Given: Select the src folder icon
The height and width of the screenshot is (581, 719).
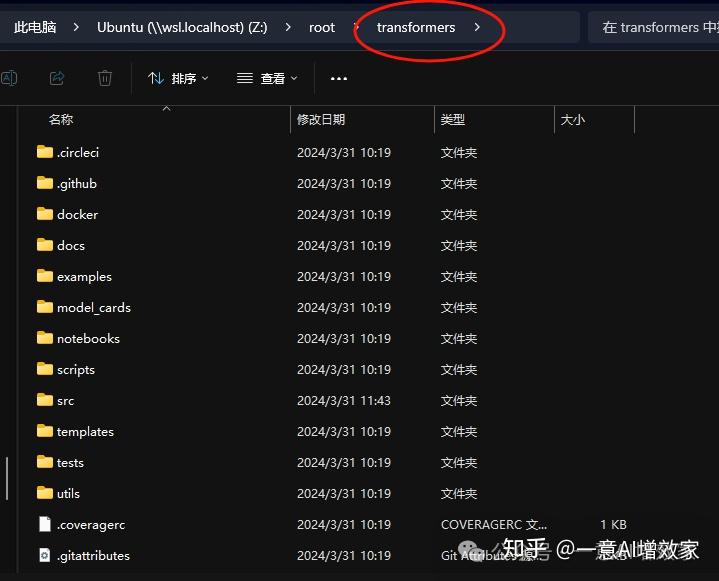Looking at the screenshot, I should click(x=44, y=400).
